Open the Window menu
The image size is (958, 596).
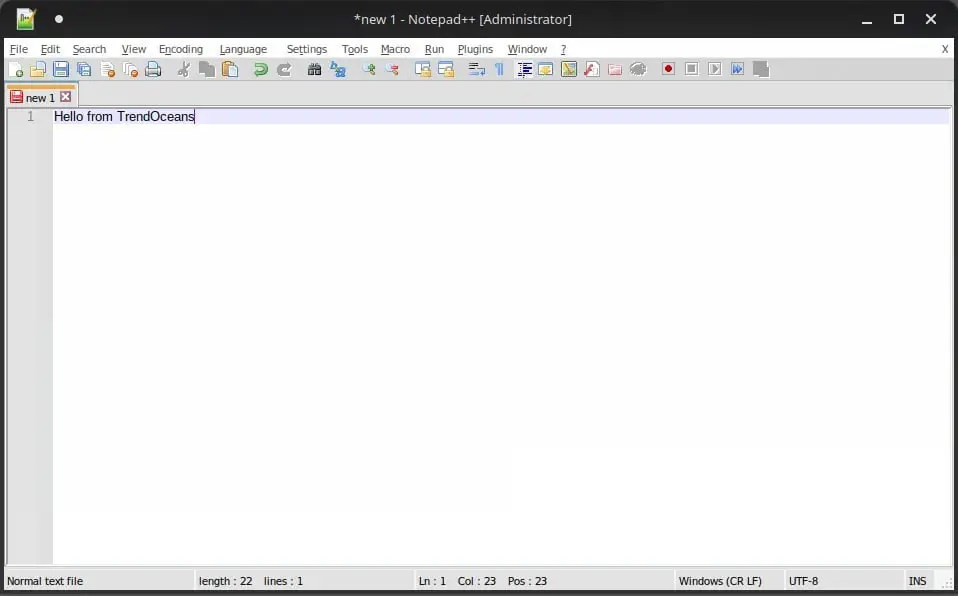click(527, 49)
